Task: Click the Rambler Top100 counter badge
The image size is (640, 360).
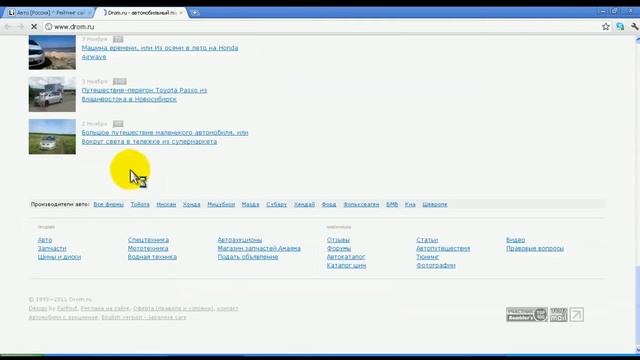Action: [x=527, y=315]
